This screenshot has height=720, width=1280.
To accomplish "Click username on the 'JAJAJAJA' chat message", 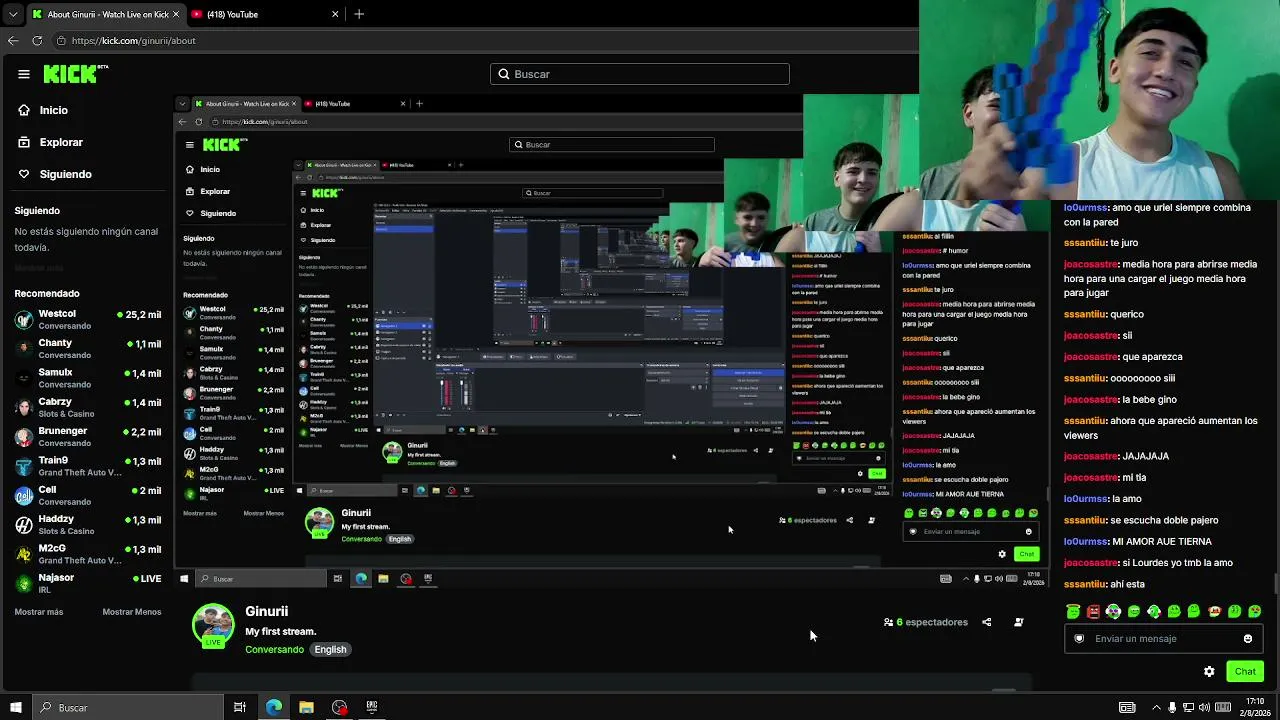I will (1091, 457).
